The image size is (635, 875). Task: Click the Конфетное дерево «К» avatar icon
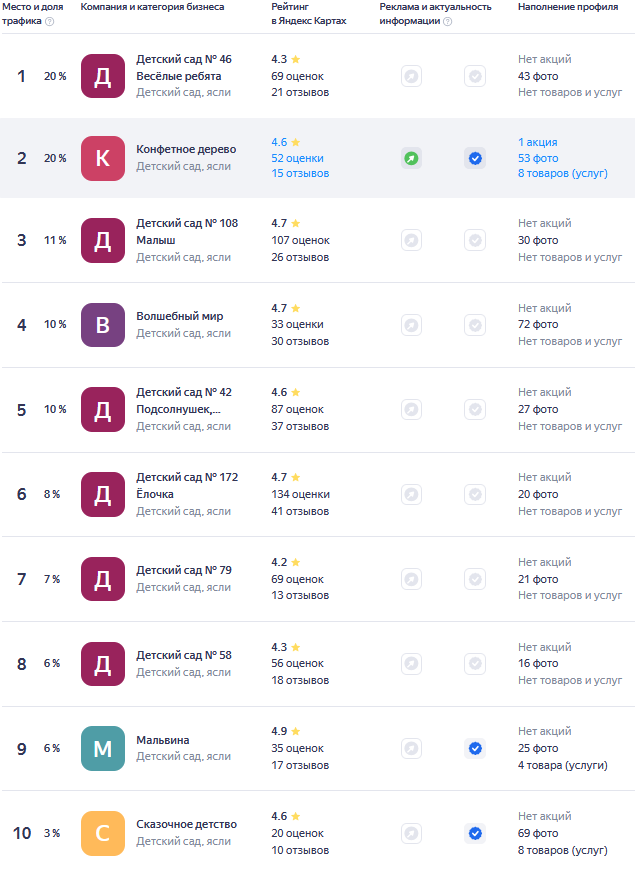[103, 158]
